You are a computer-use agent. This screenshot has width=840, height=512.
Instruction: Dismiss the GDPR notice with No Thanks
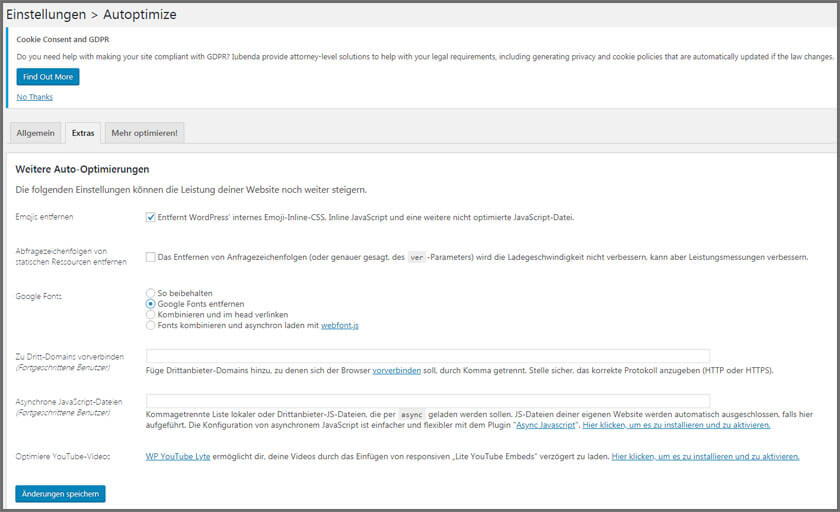coord(35,97)
